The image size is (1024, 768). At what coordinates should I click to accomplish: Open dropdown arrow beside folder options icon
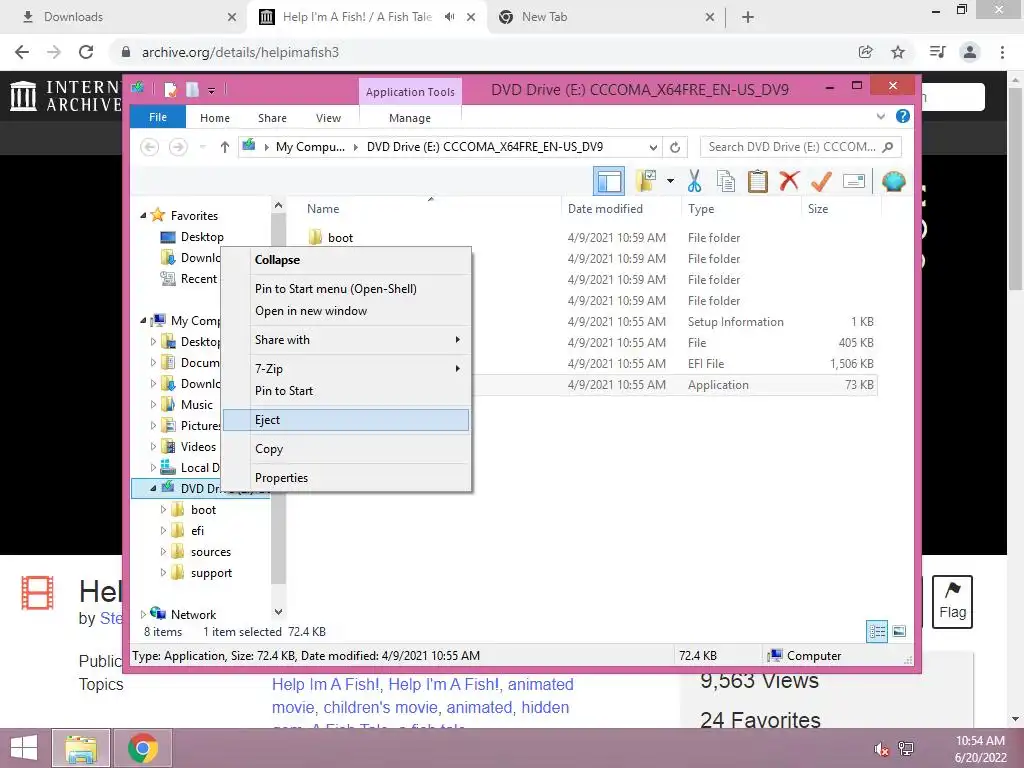pos(670,181)
